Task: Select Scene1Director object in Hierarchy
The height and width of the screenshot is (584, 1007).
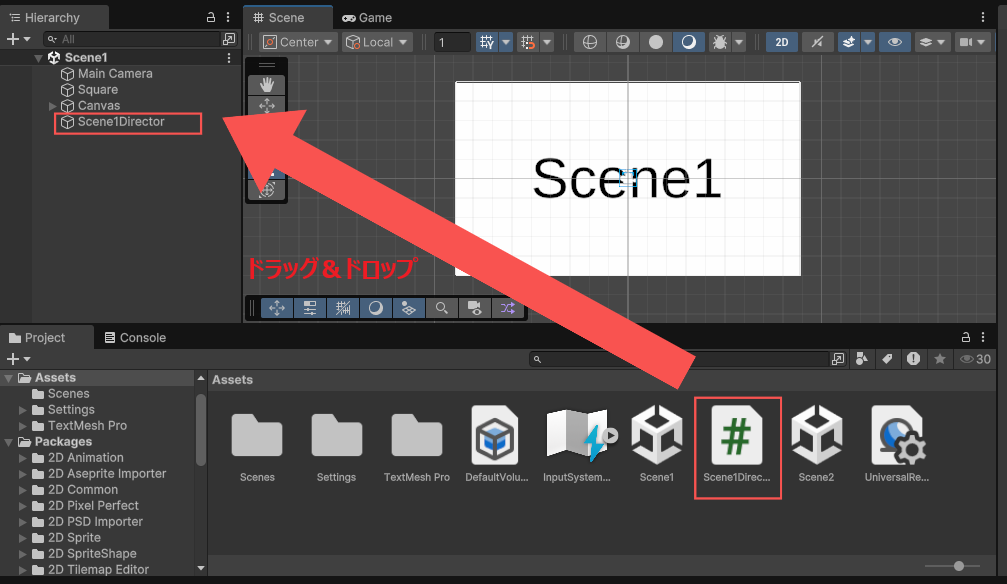Action: 121,122
